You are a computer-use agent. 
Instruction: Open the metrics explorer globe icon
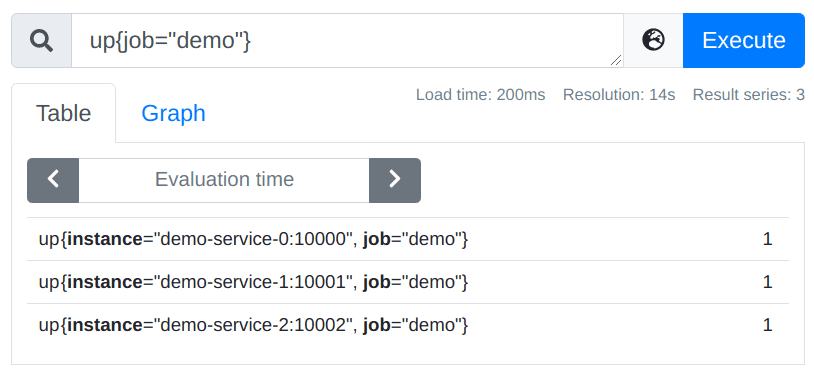tap(653, 40)
